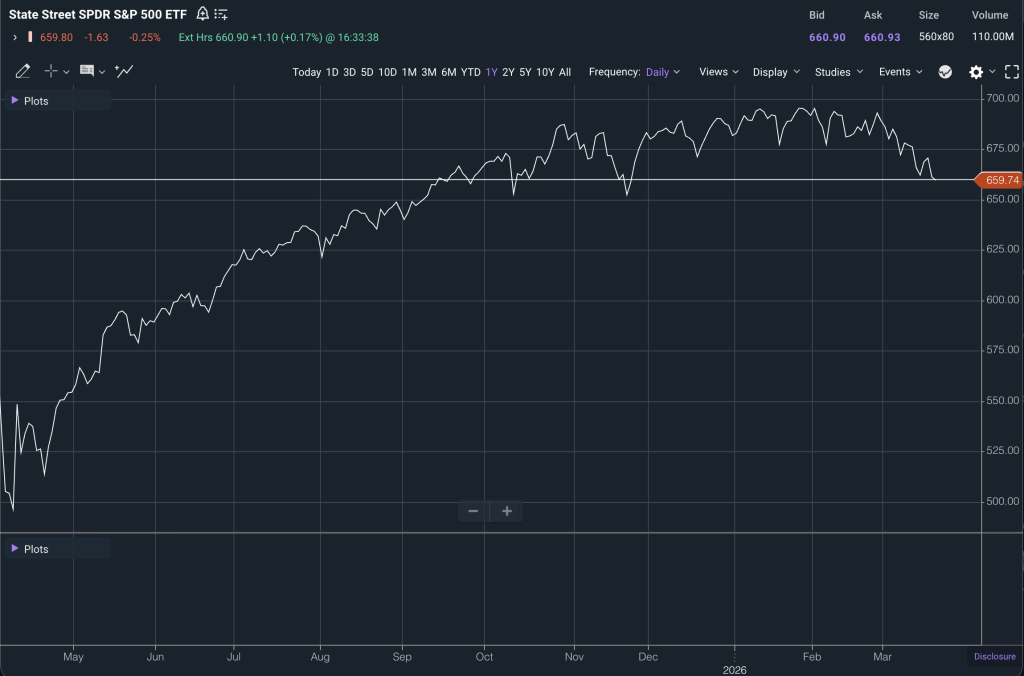Viewport: 1024px width, 676px height.
Task: Click the 659.74 current price marker
Action: [1000, 180]
